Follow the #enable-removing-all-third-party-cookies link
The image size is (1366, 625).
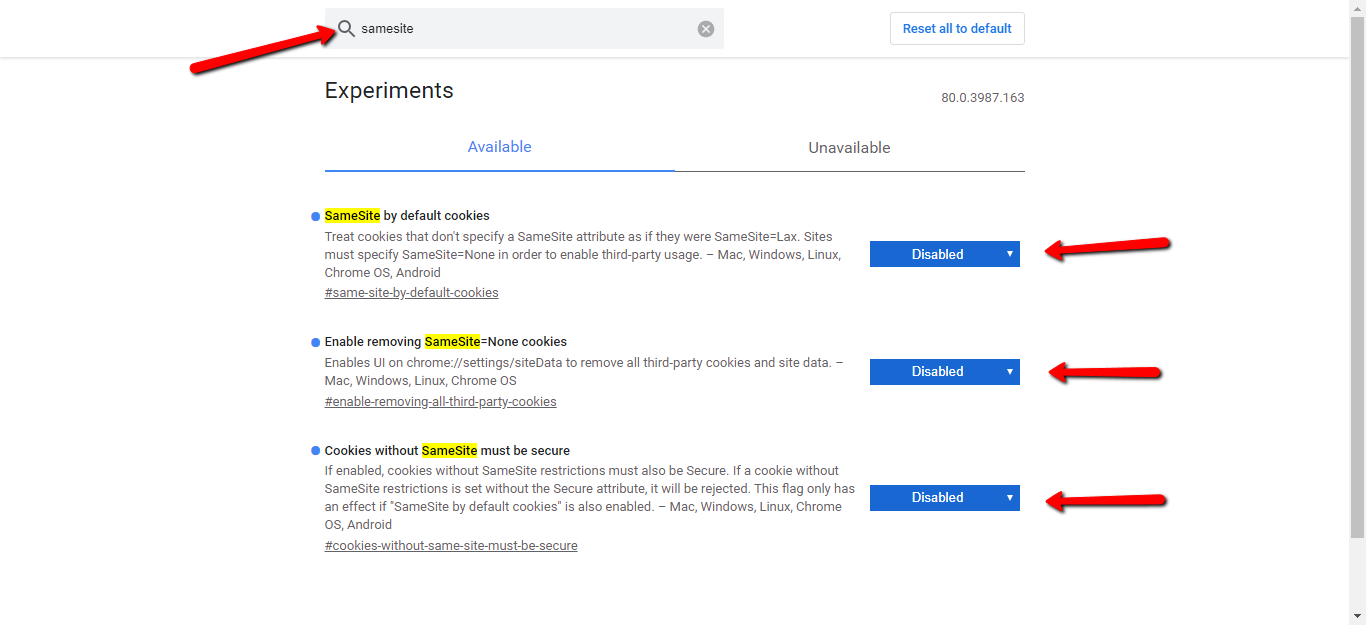(x=440, y=402)
